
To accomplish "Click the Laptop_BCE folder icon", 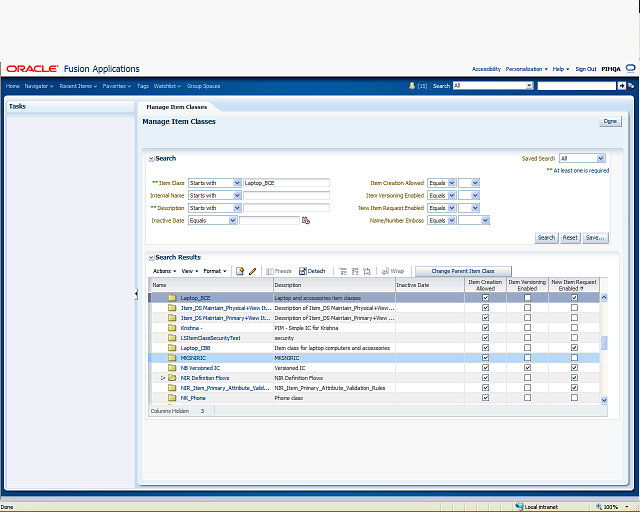I will [171, 298].
